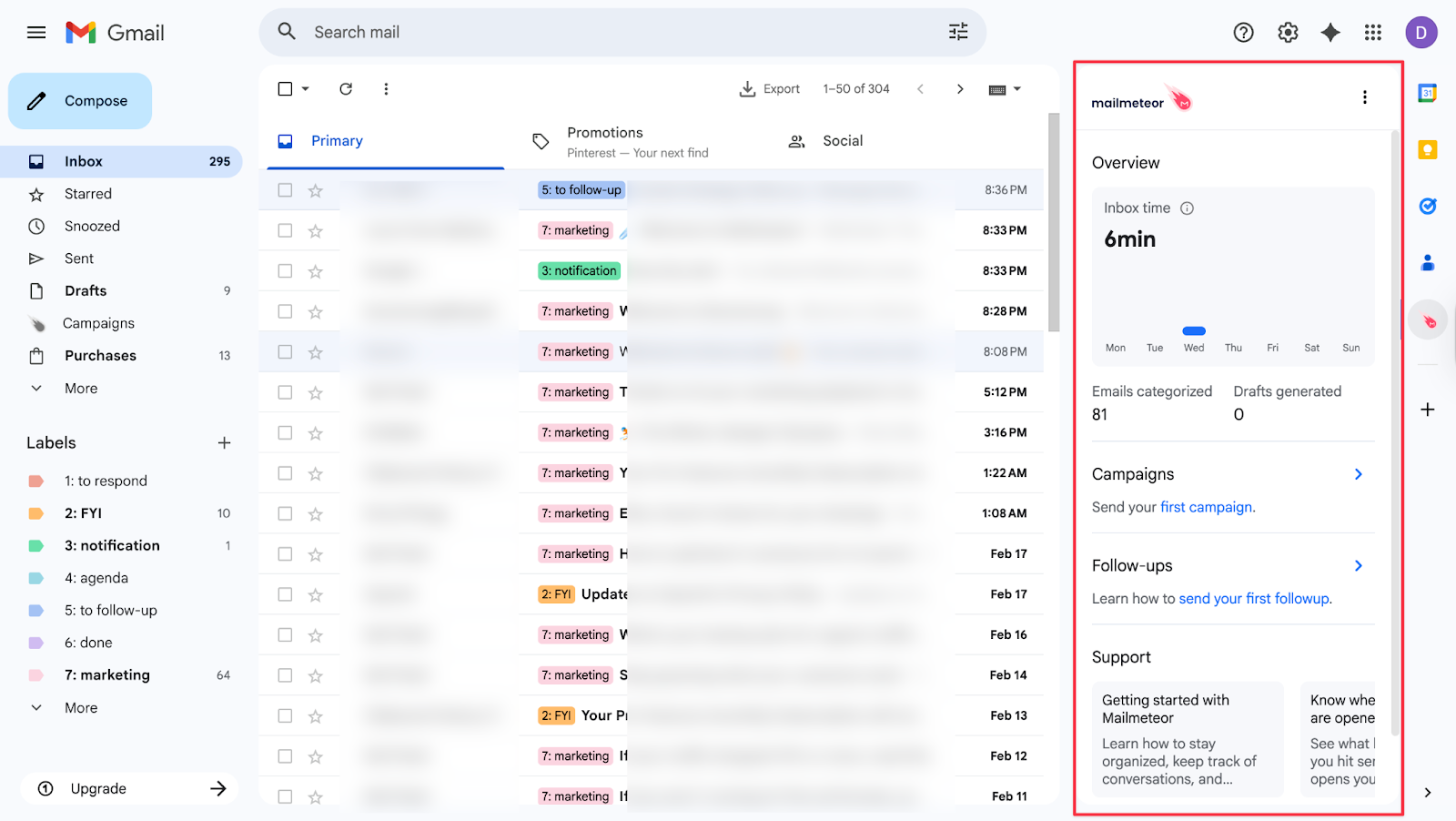Click the first campaign link
Image resolution: width=1456 pixels, height=821 pixels.
(1205, 507)
